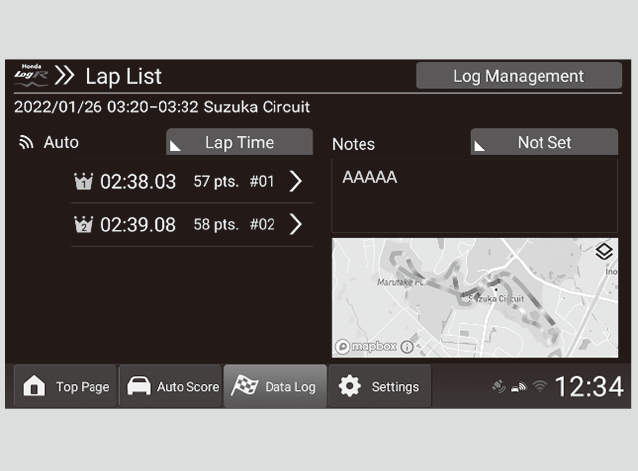Click the Honda LogR logo
Screen dimensions: 638x471
pyautogui.click(x=32, y=75)
